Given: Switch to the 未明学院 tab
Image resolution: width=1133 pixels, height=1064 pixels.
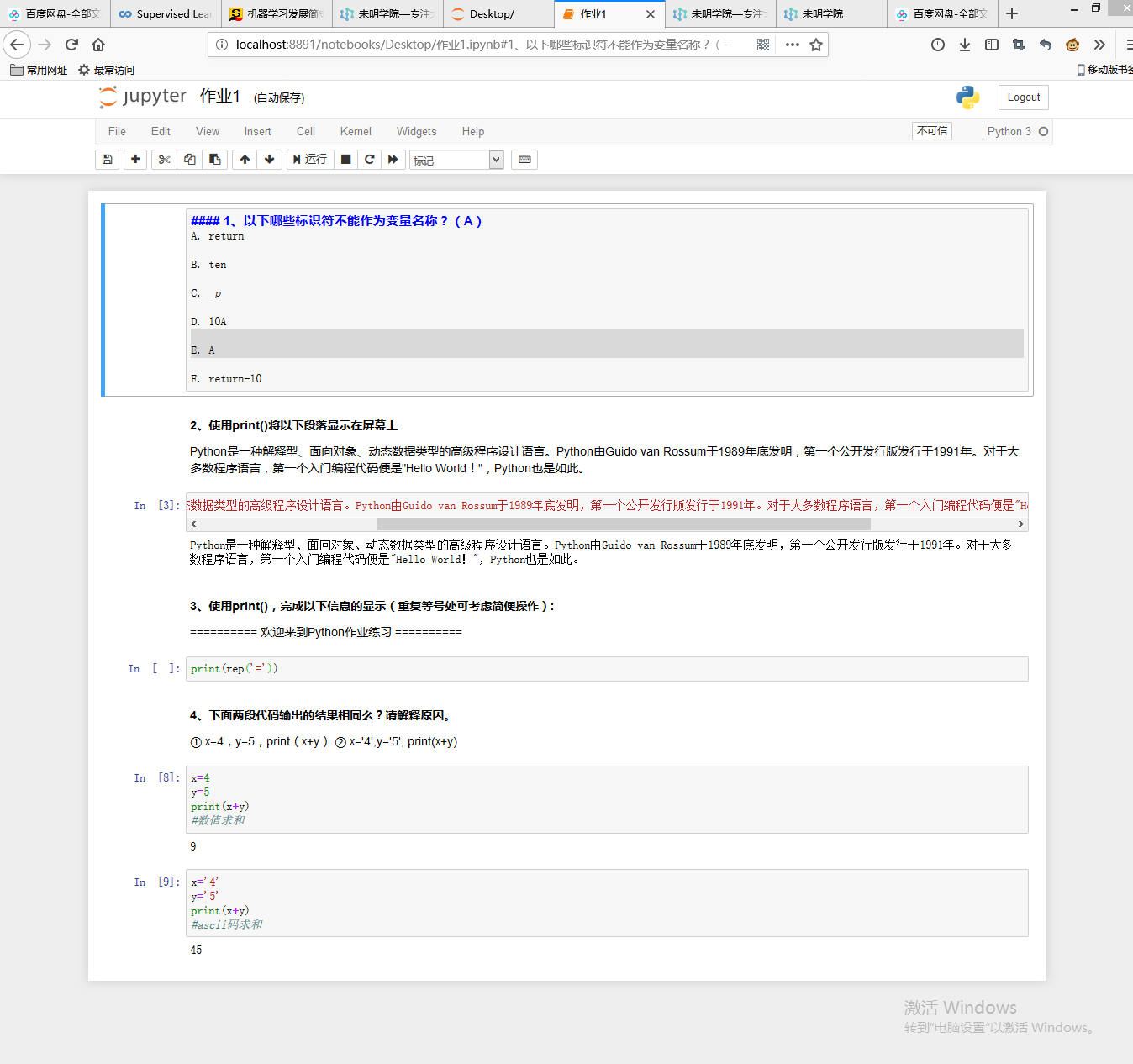Looking at the screenshot, I should coord(832,13).
